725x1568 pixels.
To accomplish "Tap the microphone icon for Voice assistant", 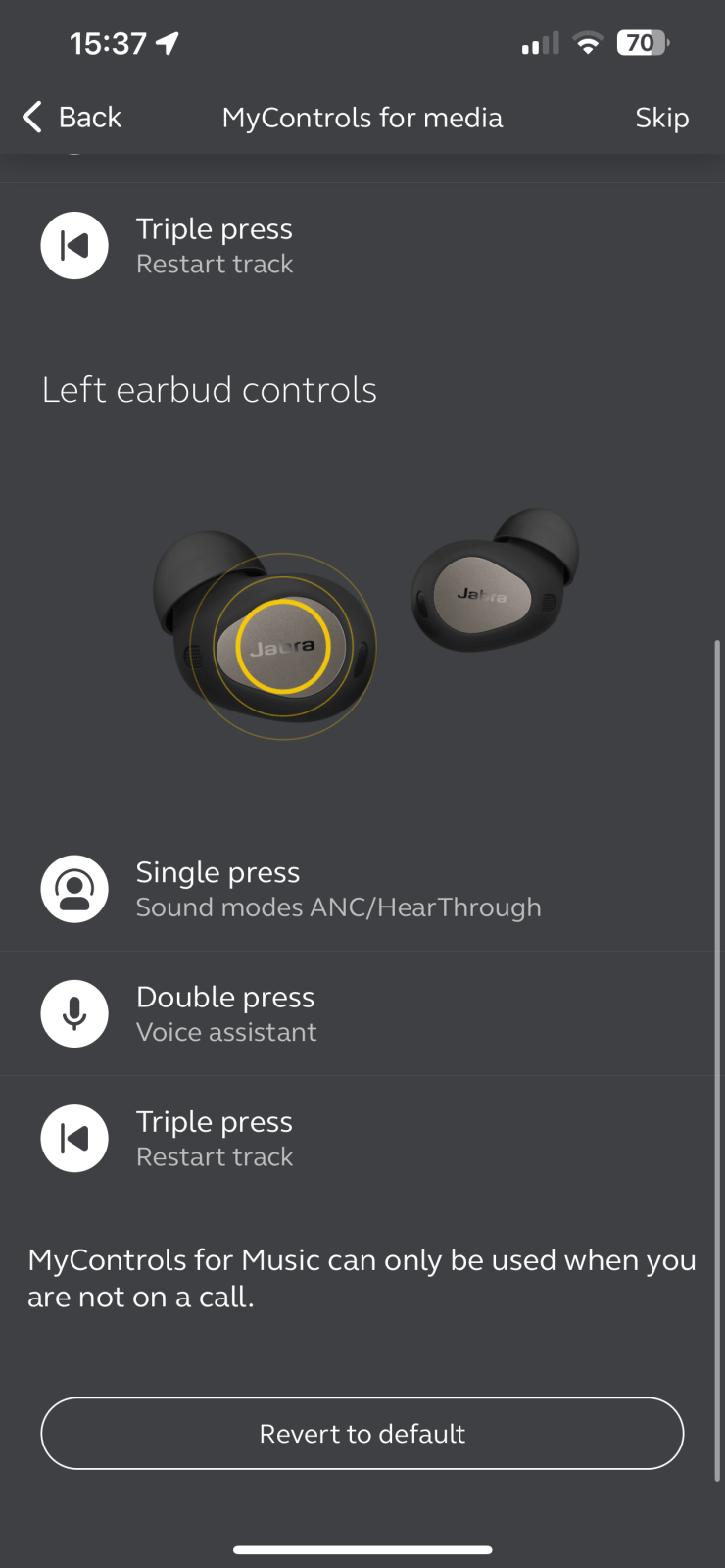I will (74, 1014).
